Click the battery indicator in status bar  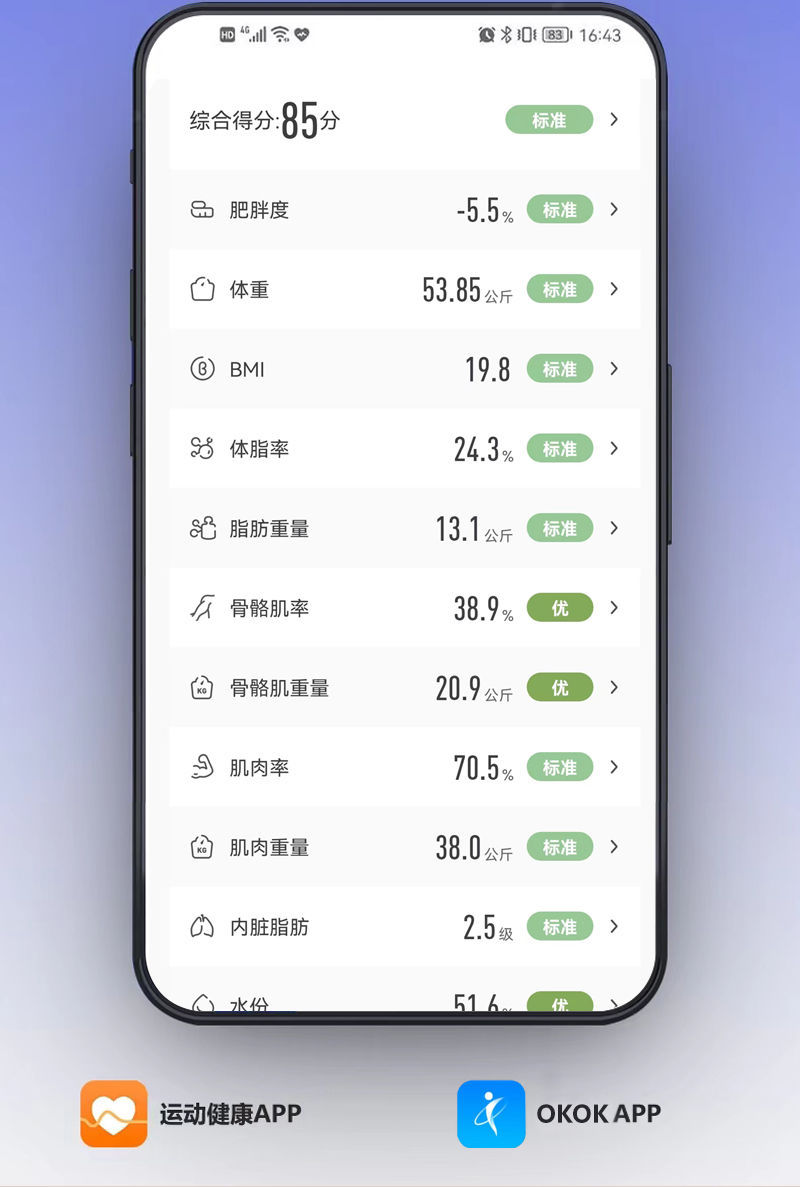coord(556,35)
